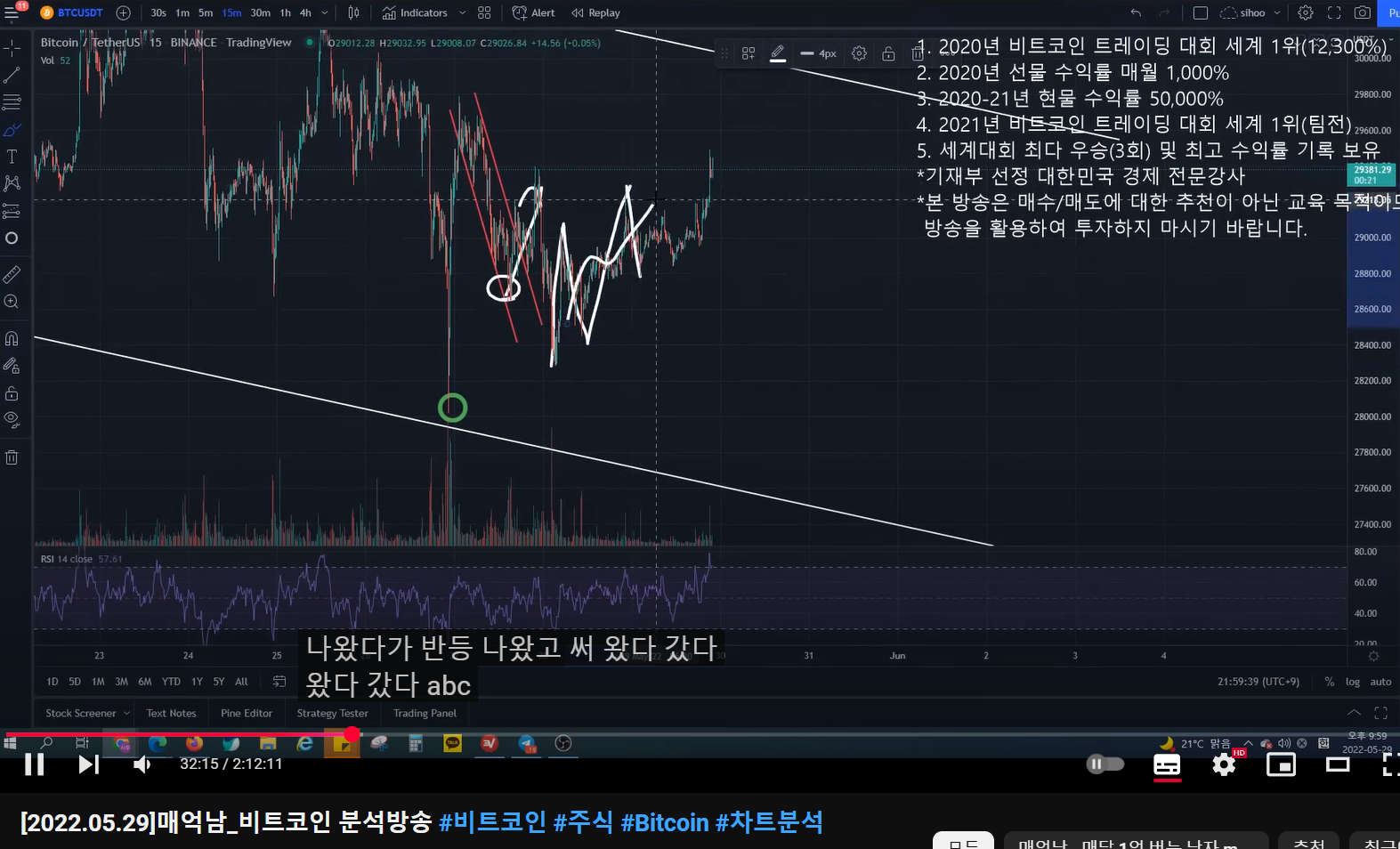Switch to the 5m timeframe

[x=206, y=12]
